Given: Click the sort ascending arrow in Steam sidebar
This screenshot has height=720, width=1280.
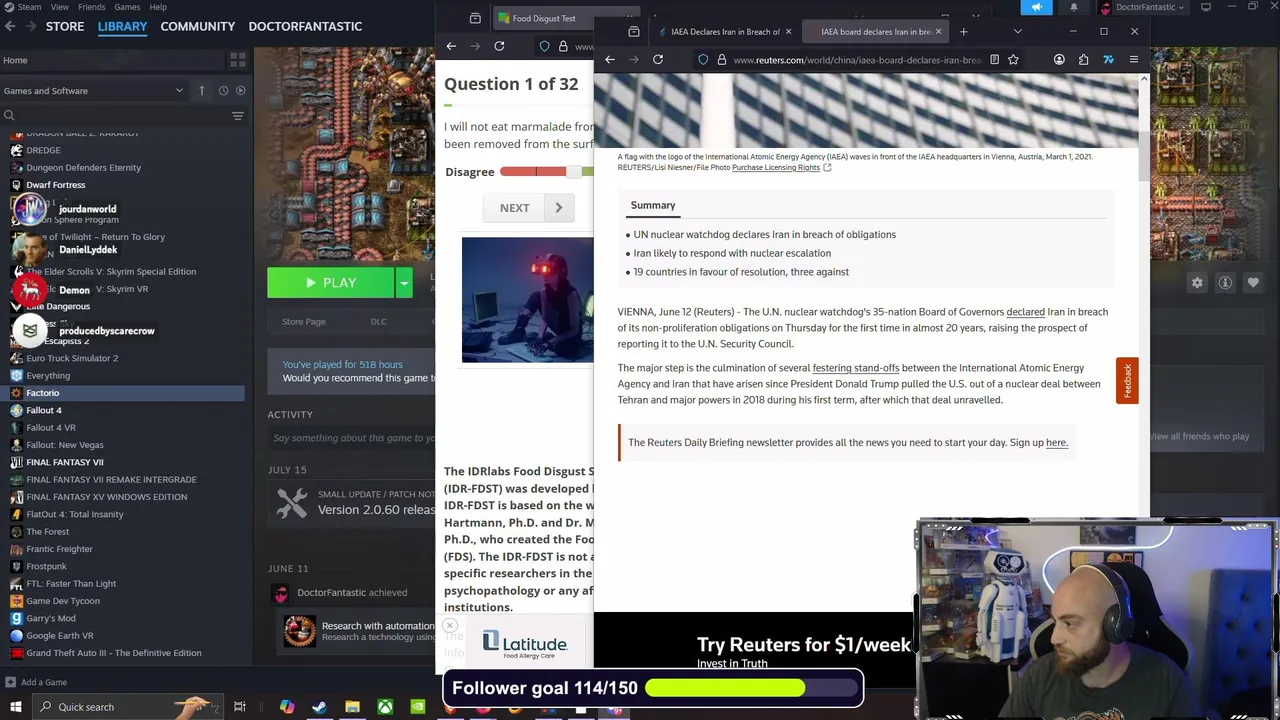Looking at the screenshot, I should tap(201, 90).
